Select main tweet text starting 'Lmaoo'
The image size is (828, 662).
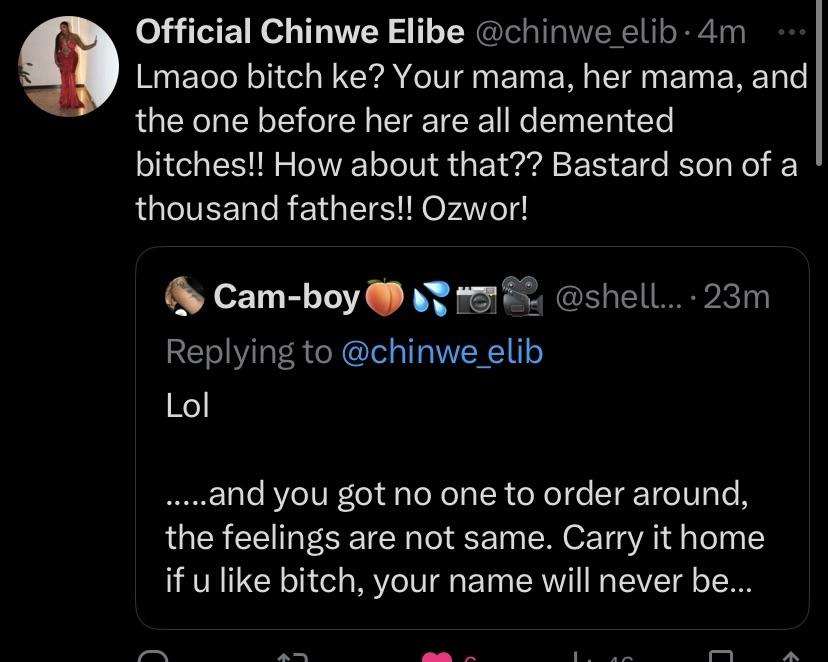click(x=472, y=142)
